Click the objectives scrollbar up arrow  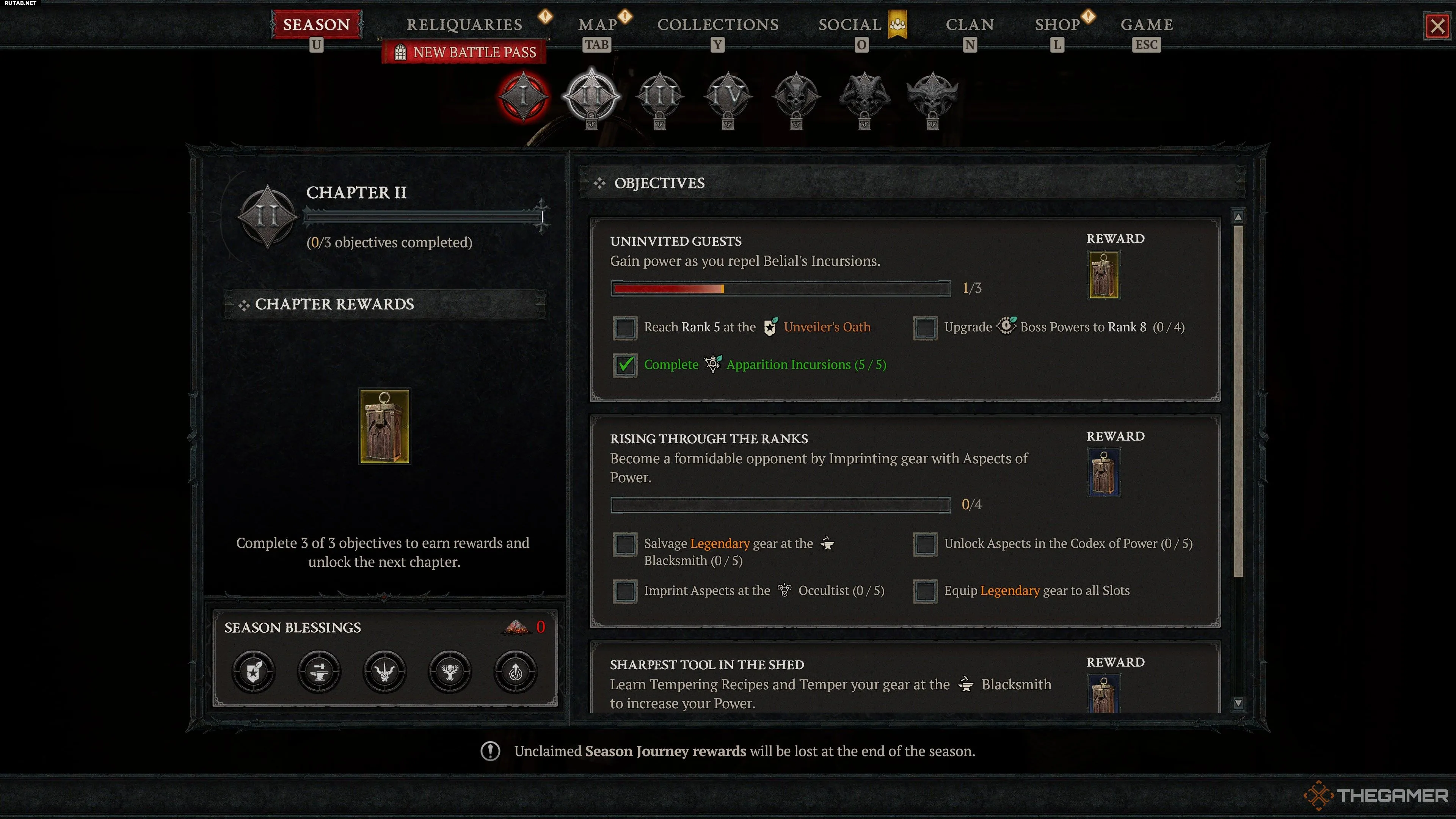[1238, 217]
